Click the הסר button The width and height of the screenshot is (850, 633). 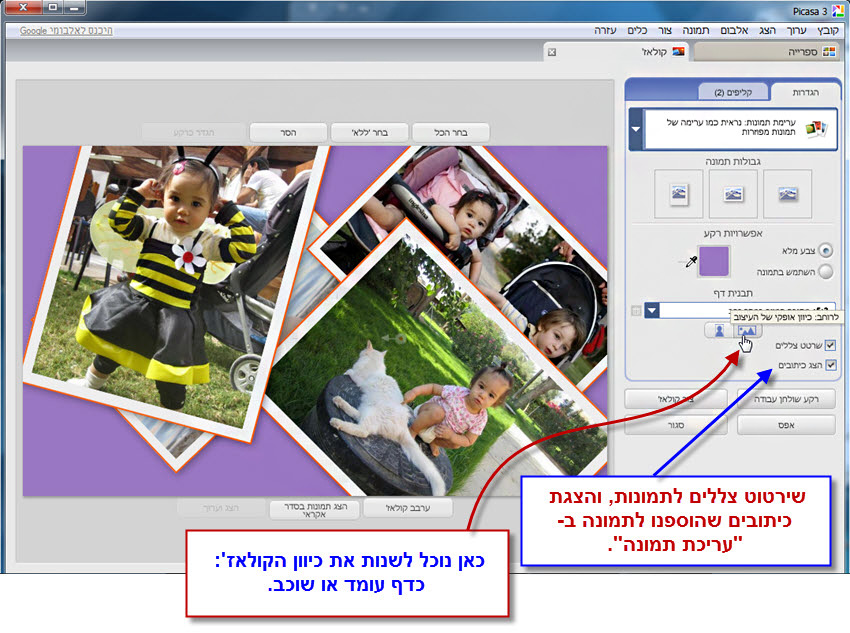288,132
